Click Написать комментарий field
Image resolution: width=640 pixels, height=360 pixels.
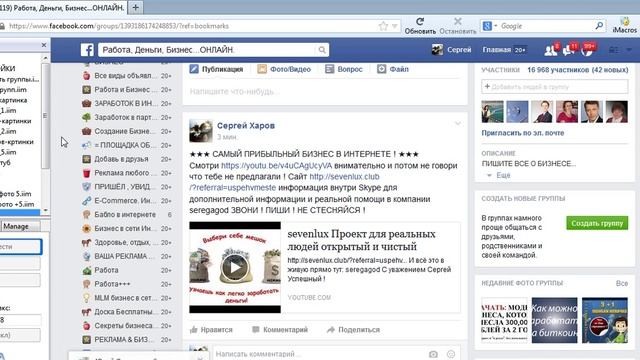318,354
